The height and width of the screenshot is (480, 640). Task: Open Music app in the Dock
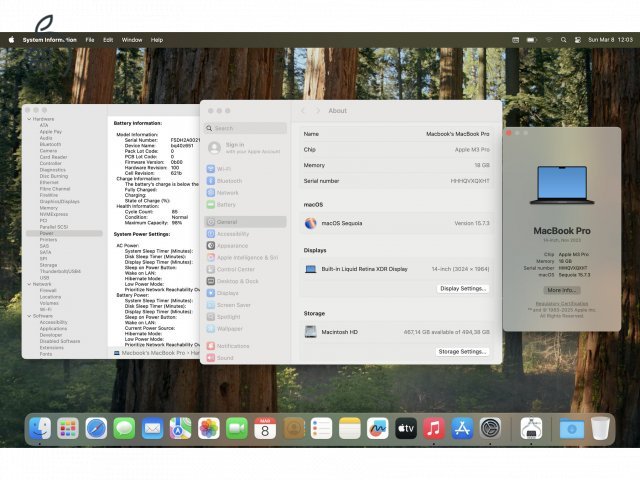(x=434, y=428)
